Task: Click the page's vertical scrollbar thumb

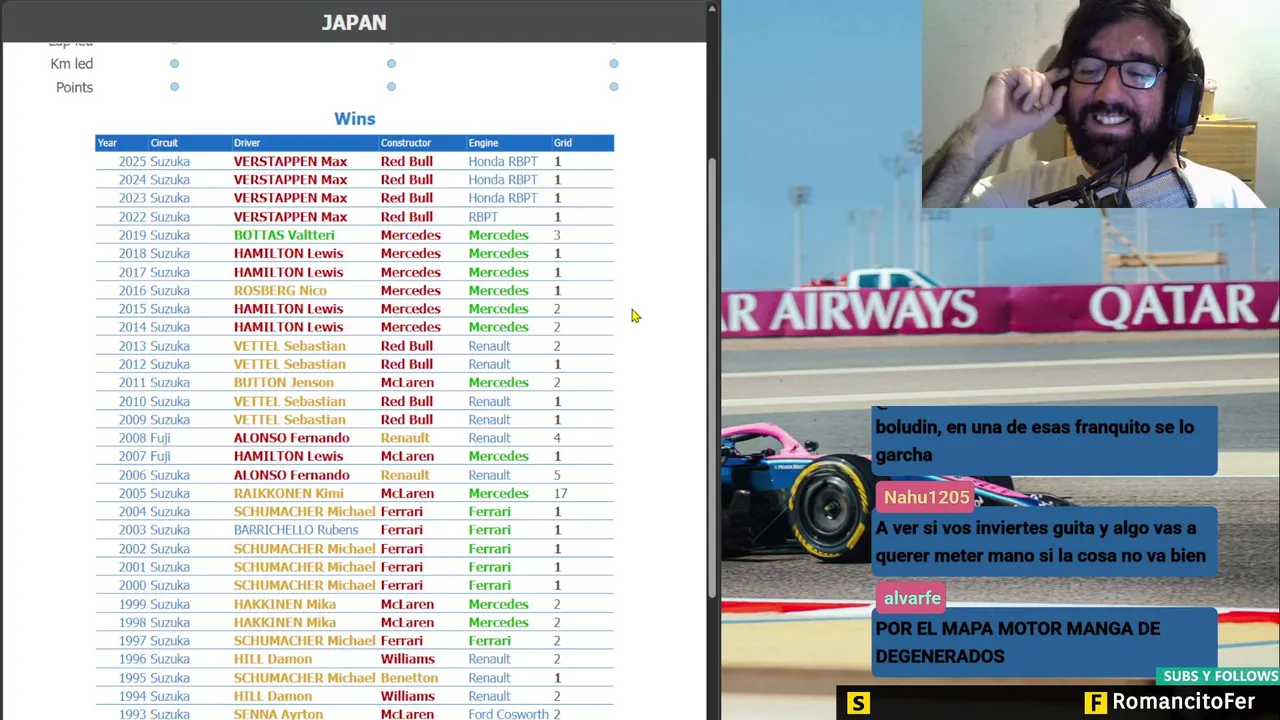Action: [x=713, y=378]
